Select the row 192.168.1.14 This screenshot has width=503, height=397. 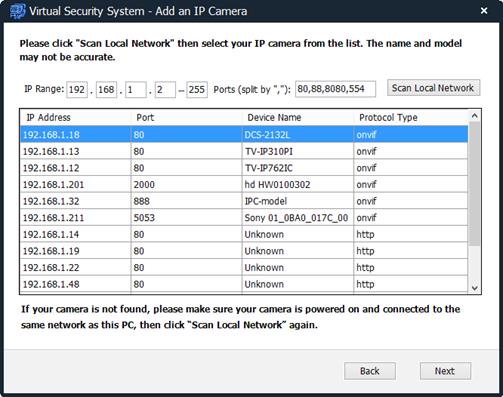(244, 234)
